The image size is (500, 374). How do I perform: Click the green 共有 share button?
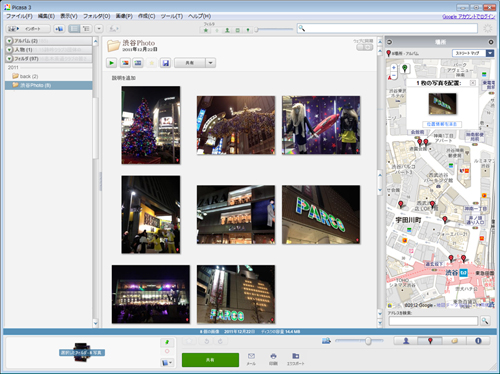[210, 360]
